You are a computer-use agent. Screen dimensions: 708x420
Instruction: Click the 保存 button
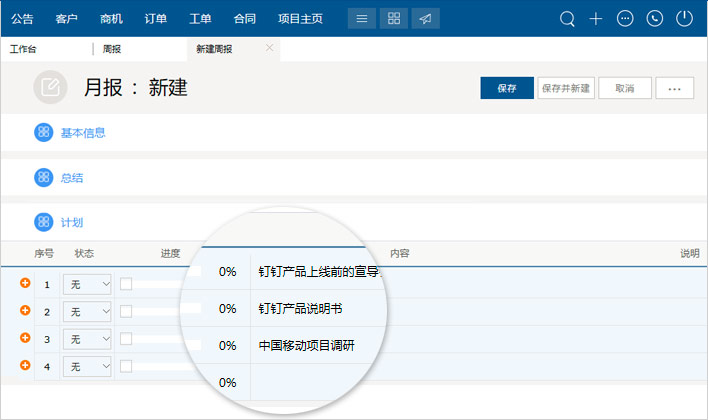506,88
